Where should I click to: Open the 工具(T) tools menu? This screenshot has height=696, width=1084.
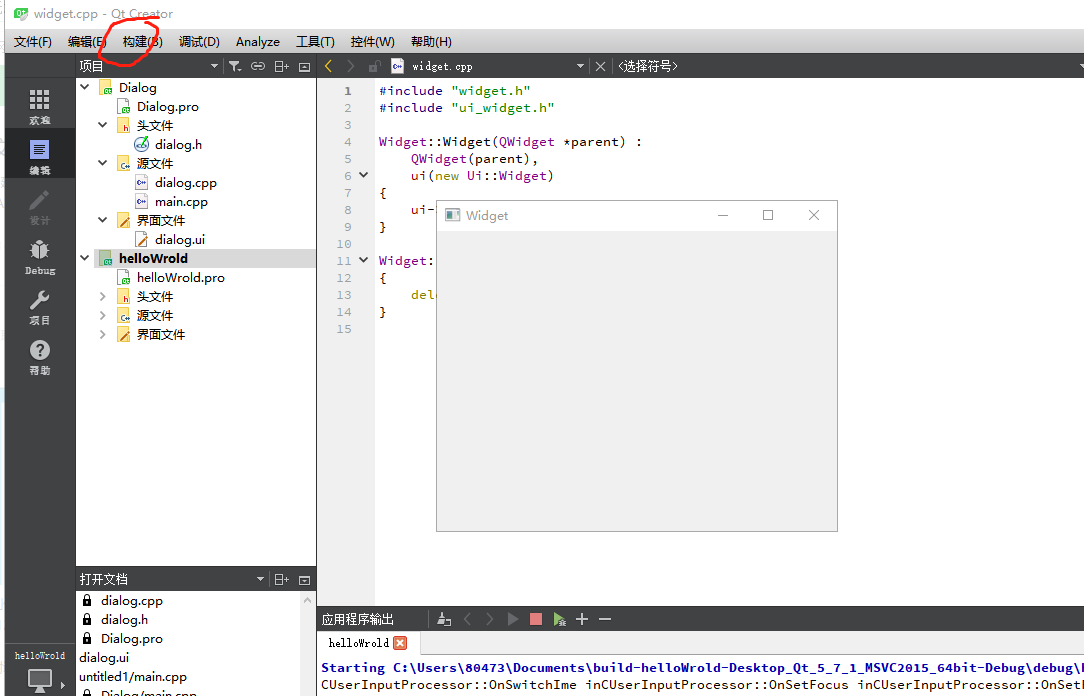315,41
